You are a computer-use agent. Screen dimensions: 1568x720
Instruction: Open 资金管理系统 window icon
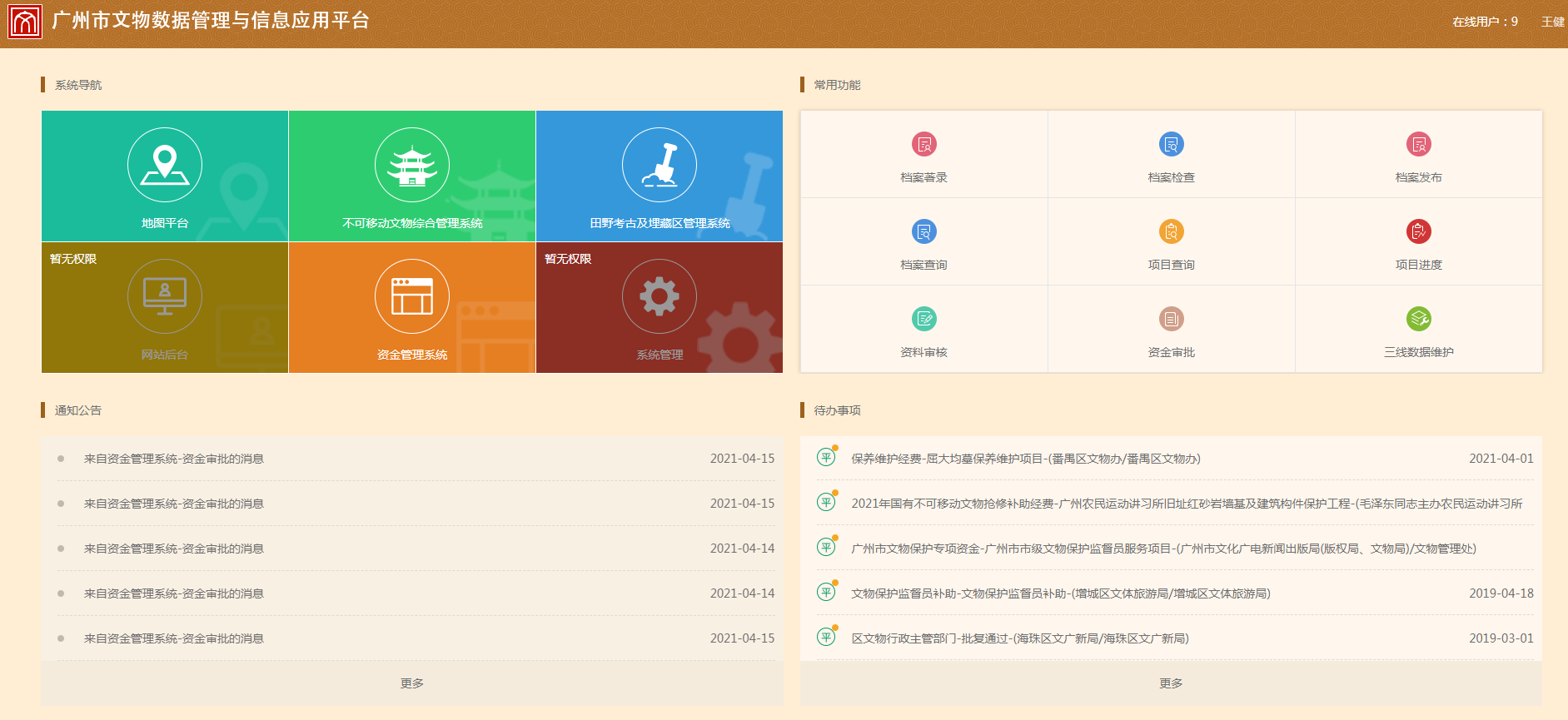tap(412, 296)
